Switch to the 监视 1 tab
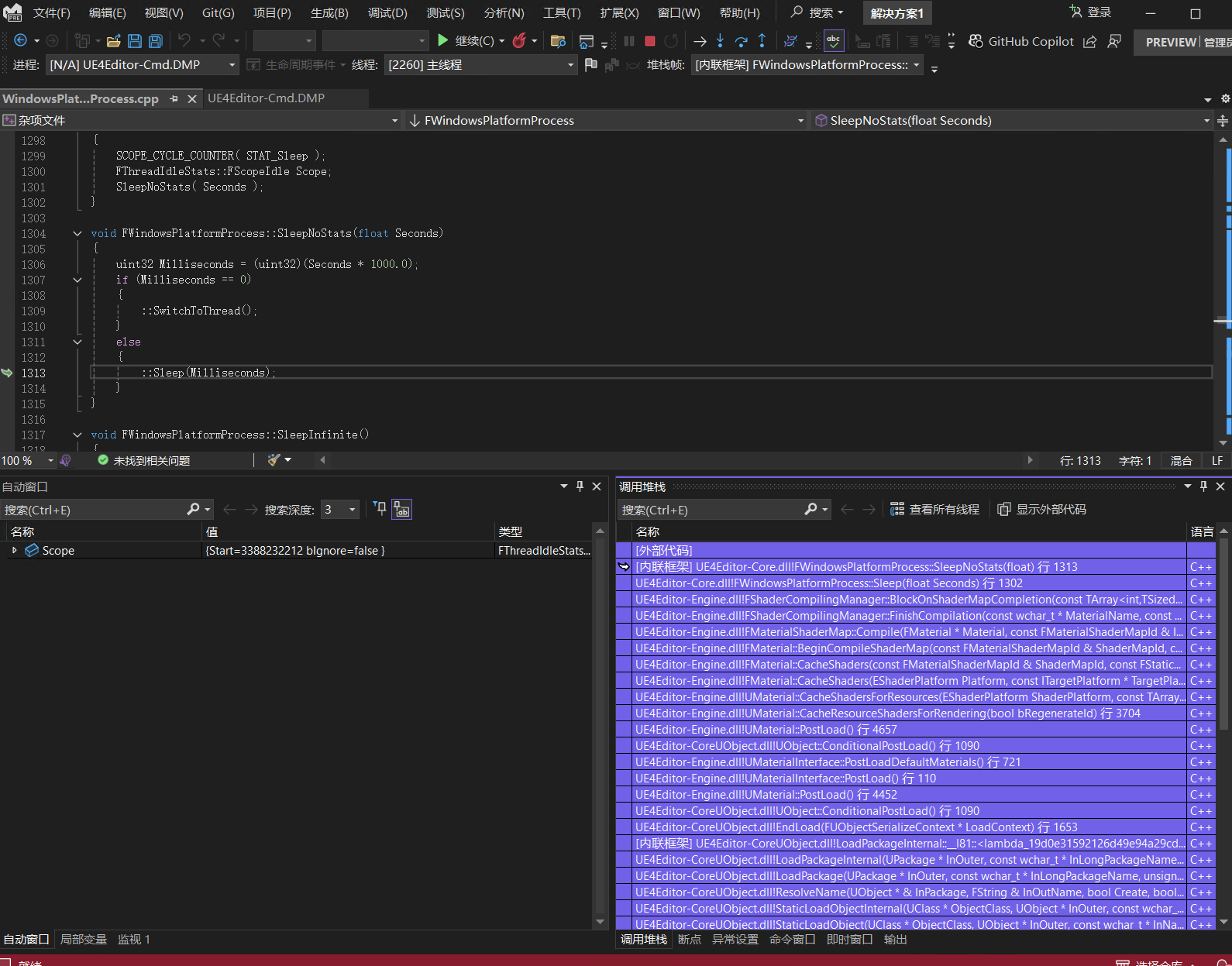Screen dimensions: 1232x966 134,939
